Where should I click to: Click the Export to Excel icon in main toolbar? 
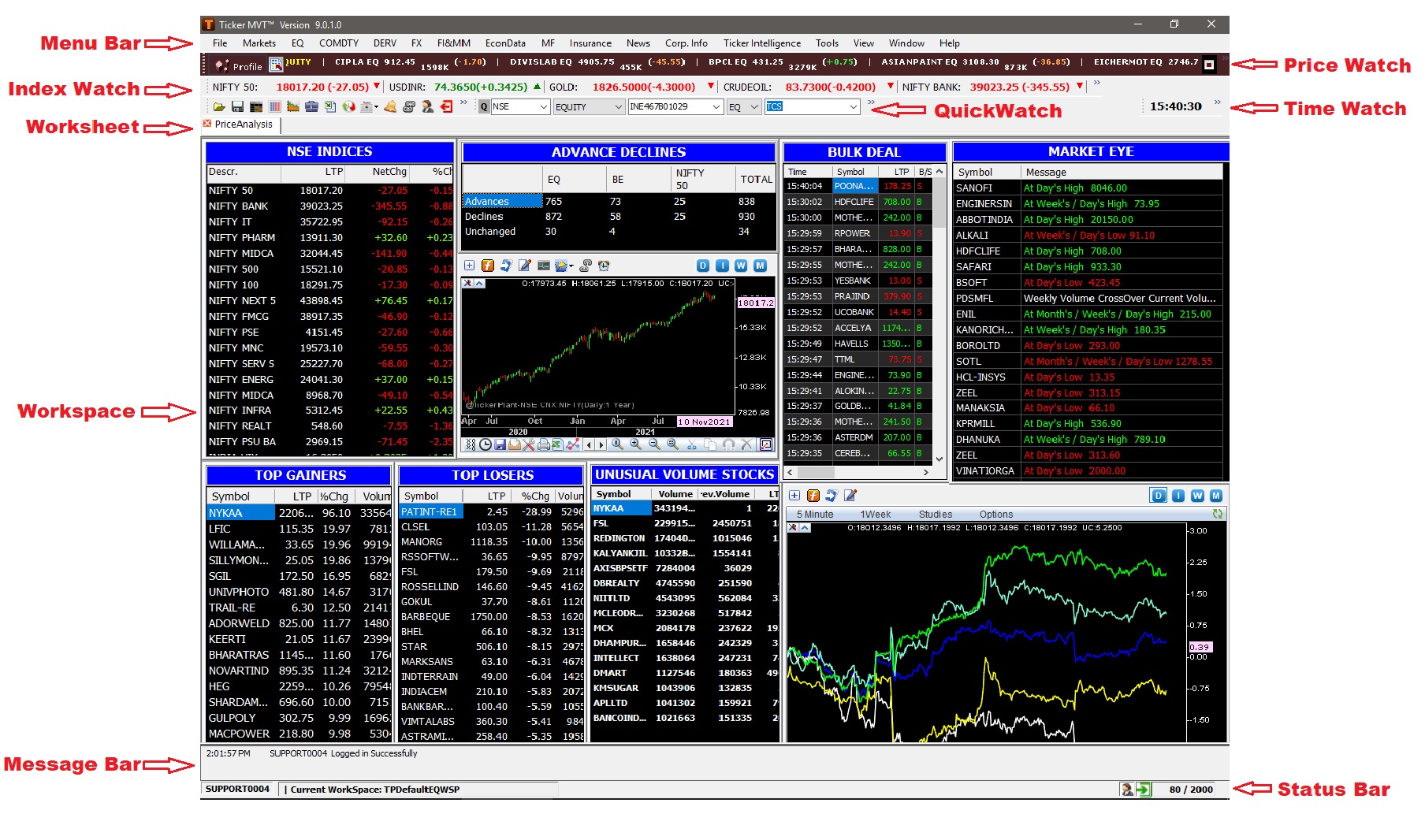pyautogui.click(x=329, y=107)
